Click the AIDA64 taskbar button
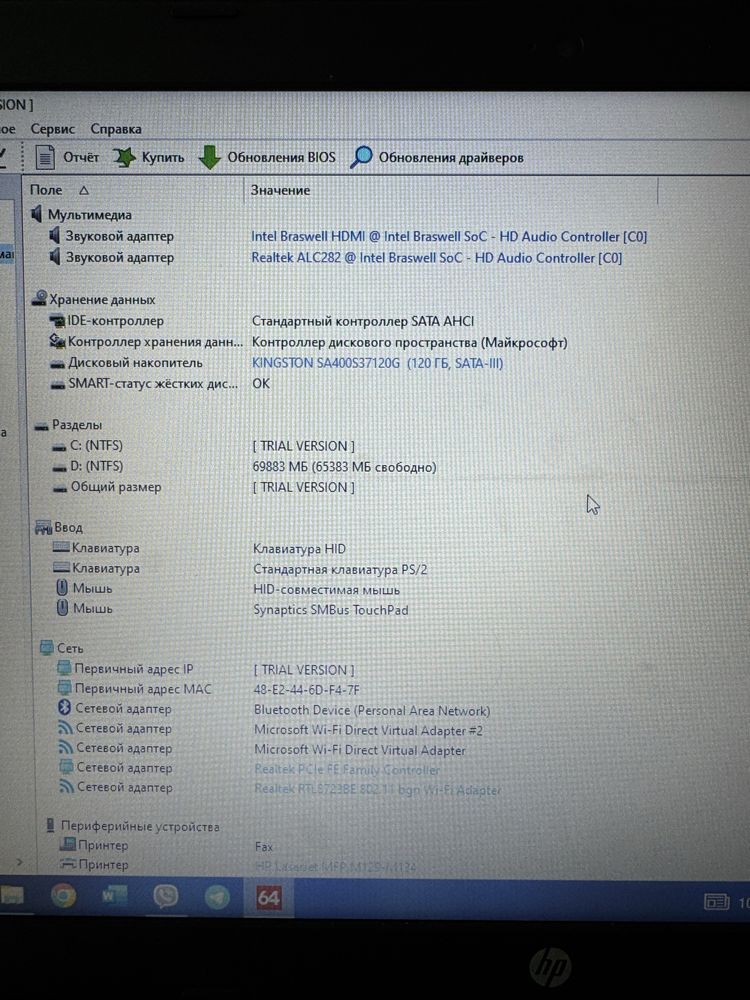 point(268,898)
